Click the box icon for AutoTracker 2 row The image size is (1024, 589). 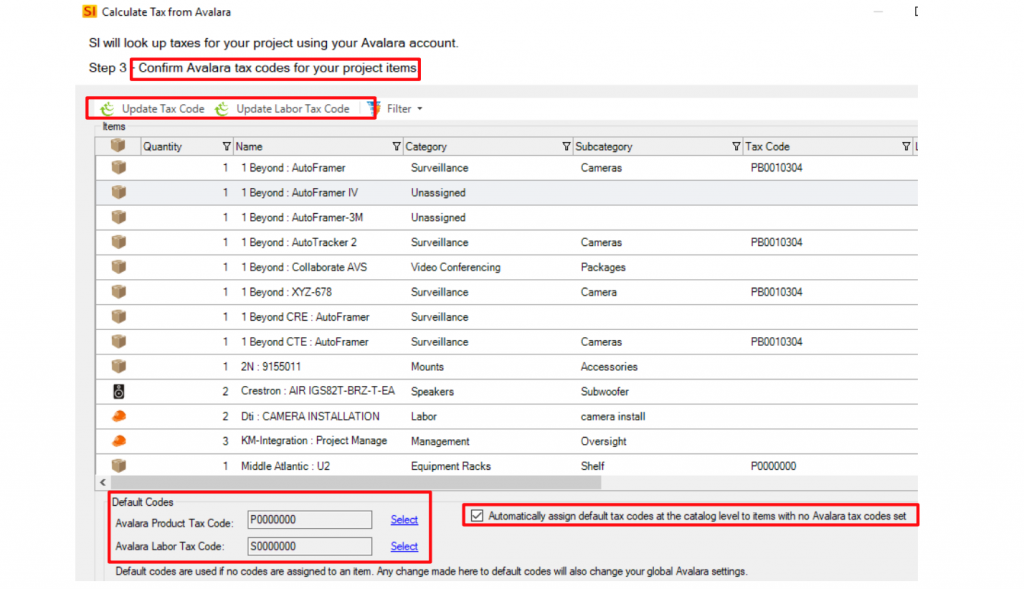(x=118, y=242)
